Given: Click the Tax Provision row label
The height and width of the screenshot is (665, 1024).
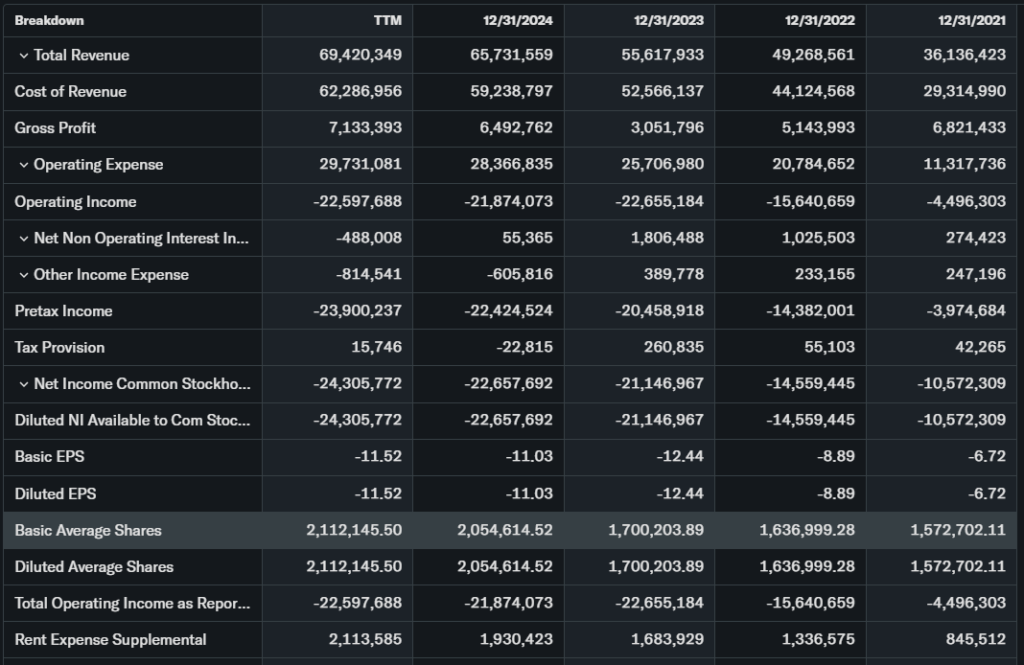Looking at the screenshot, I should (x=59, y=348).
